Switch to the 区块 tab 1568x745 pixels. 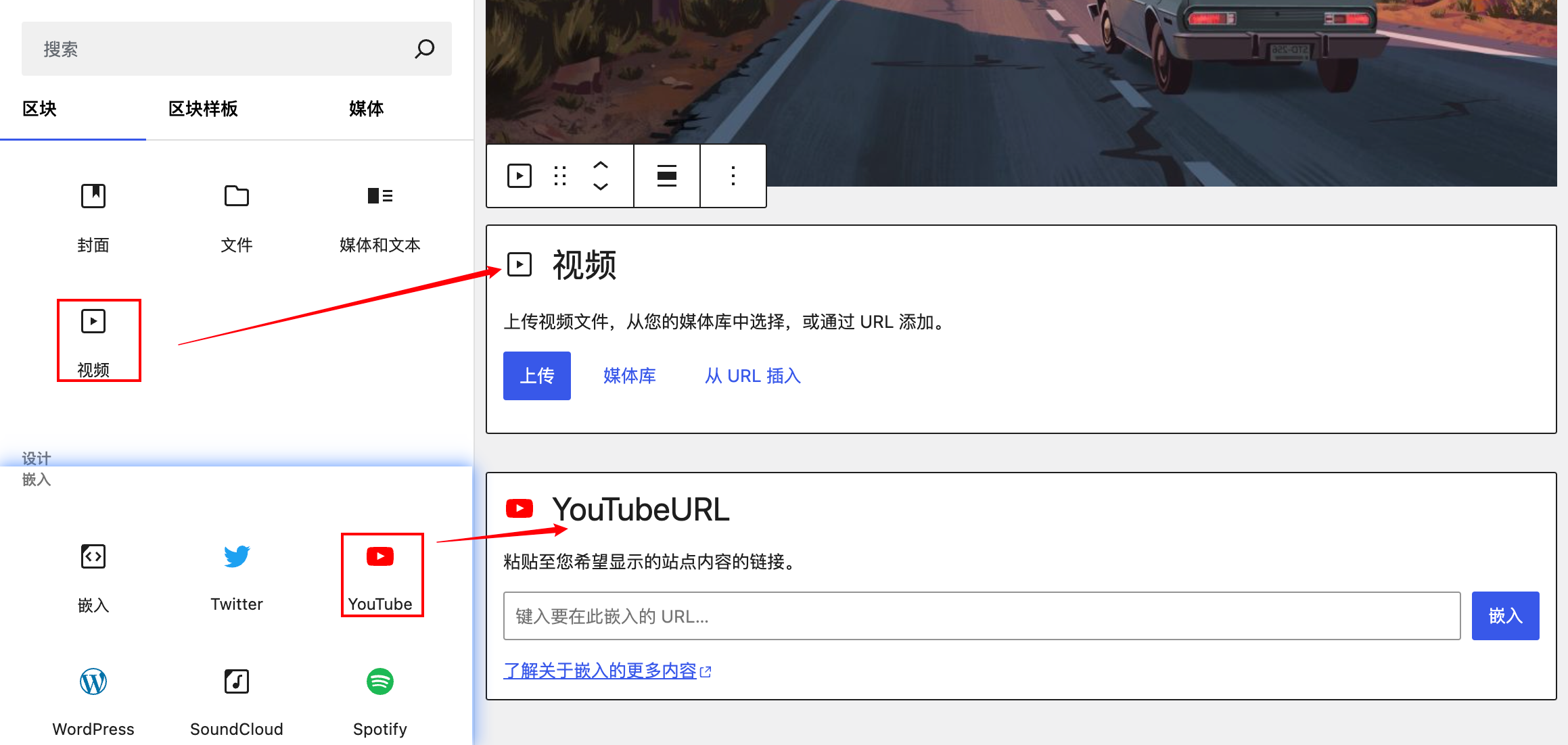pos(39,109)
